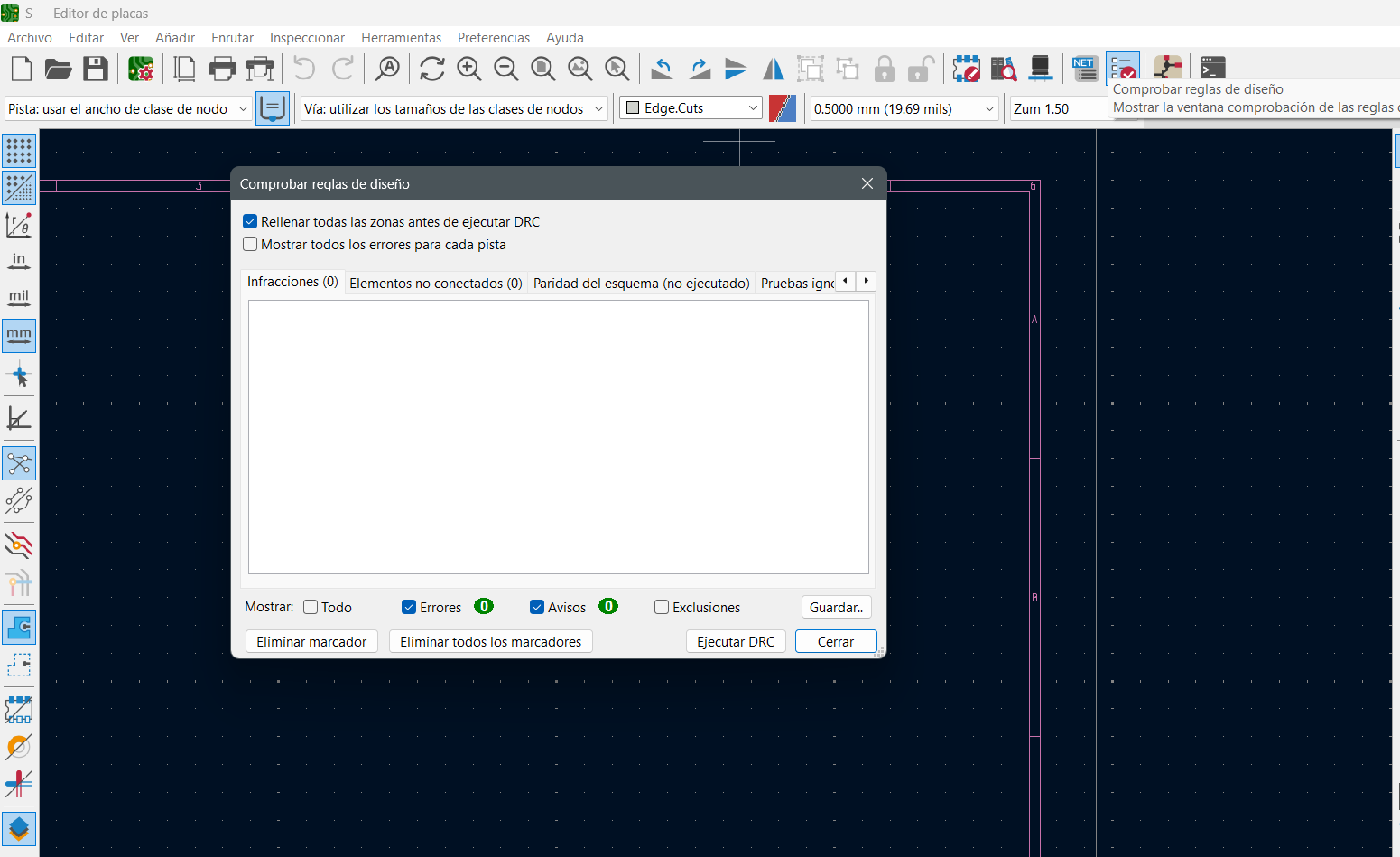The image size is (1400, 857).
Task: Redo the last undone action
Action: point(343,69)
